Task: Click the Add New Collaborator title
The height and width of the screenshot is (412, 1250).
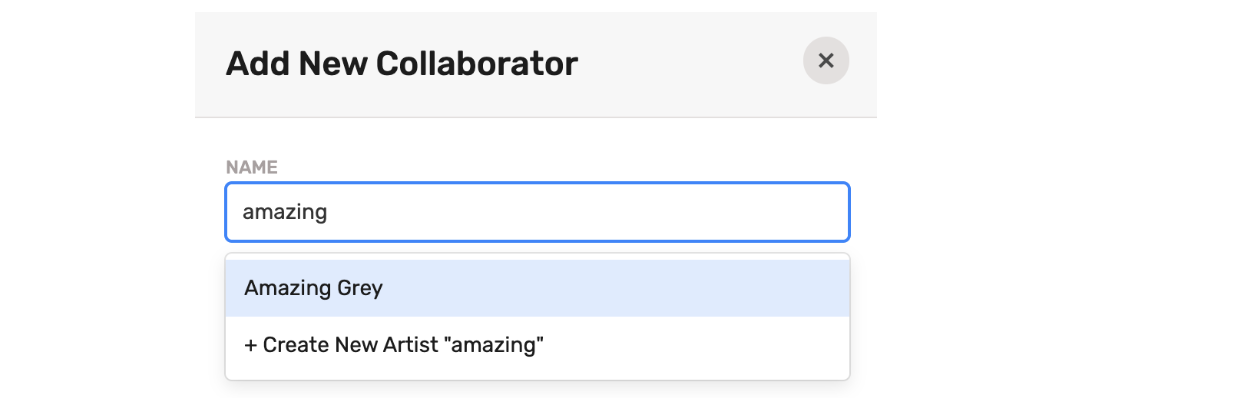Action: click(x=402, y=64)
